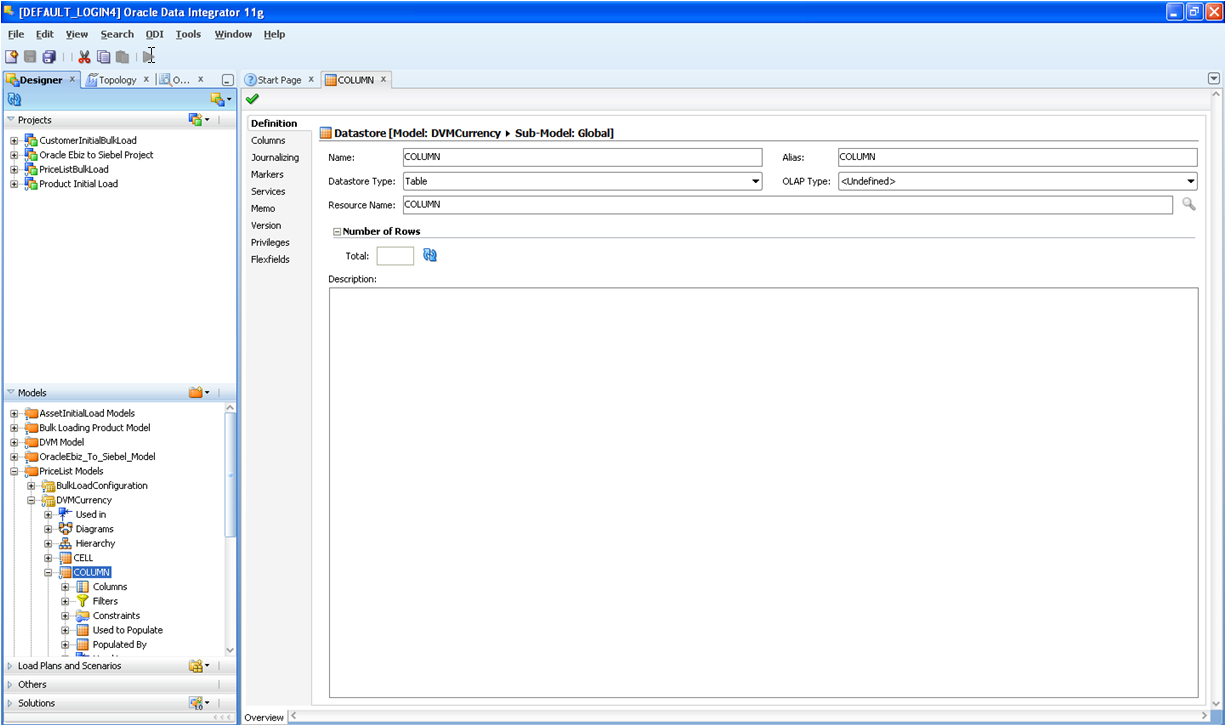Viewport: 1225px width, 725px height.
Task: Switch to the Designer tab
Action: pyautogui.click(x=41, y=80)
